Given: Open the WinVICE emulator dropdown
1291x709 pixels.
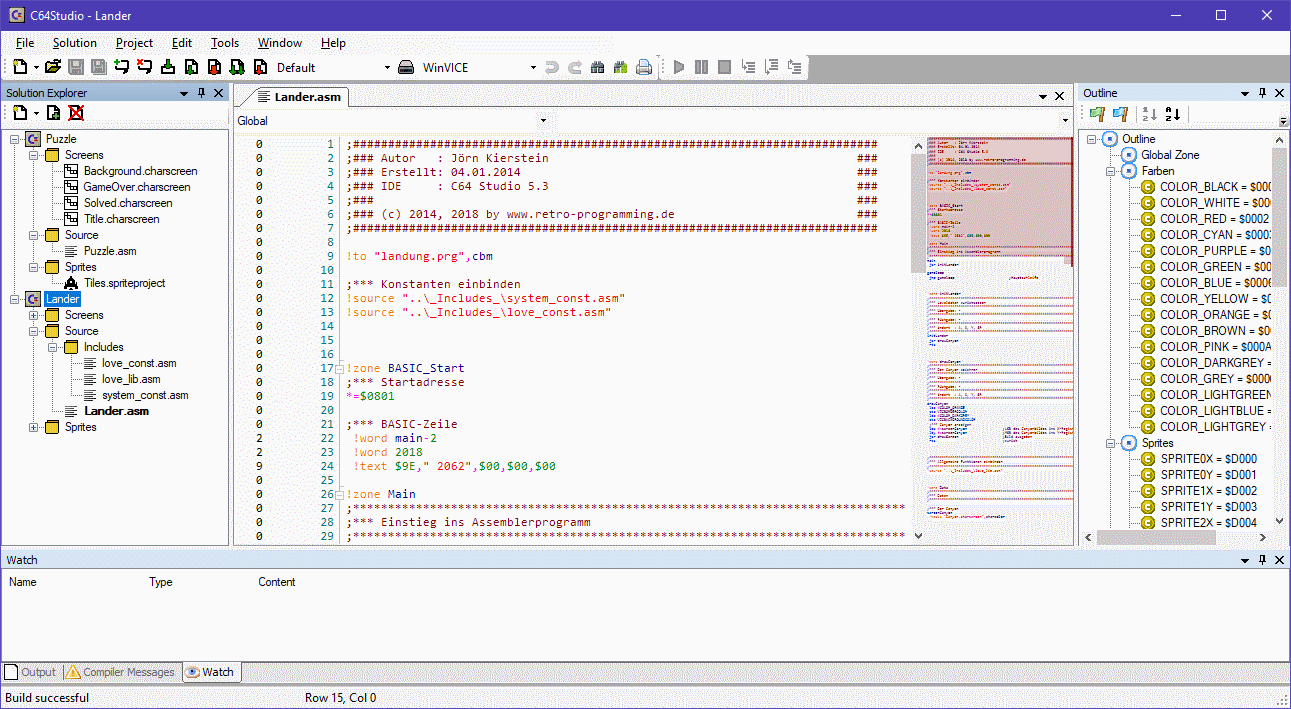Looking at the screenshot, I should tap(533, 68).
